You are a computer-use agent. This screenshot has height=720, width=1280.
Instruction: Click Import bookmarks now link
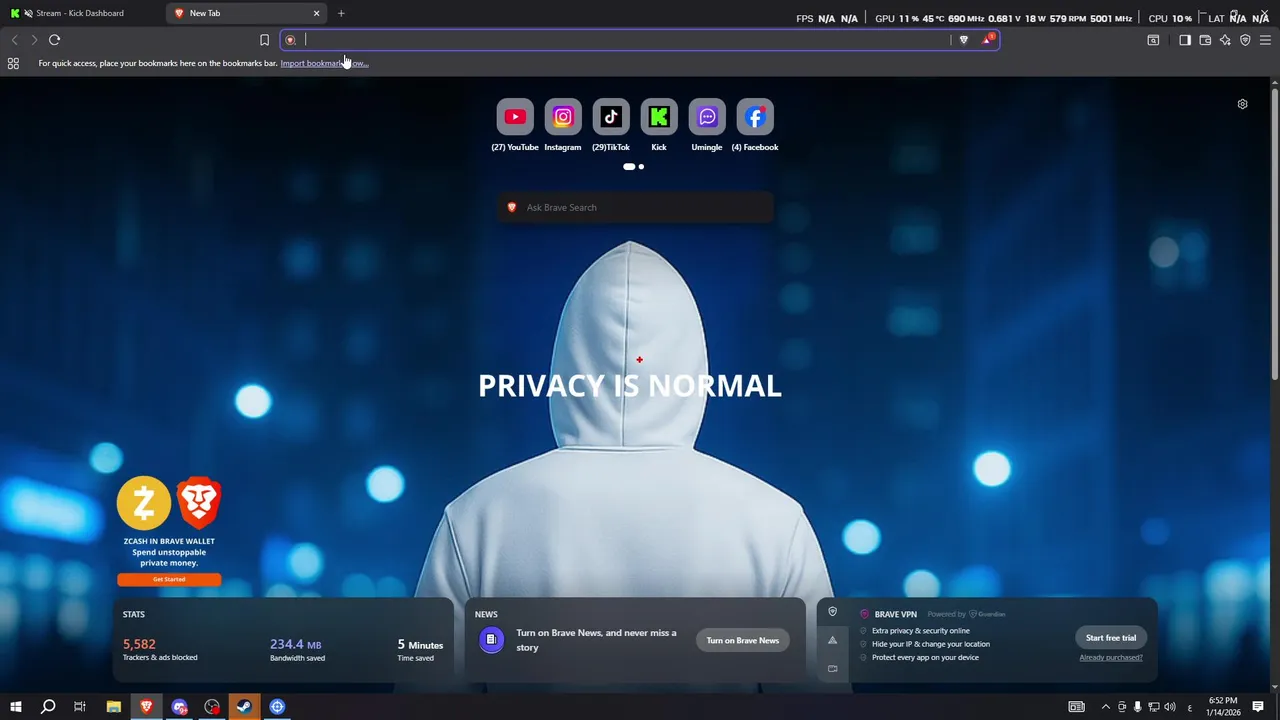click(324, 63)
